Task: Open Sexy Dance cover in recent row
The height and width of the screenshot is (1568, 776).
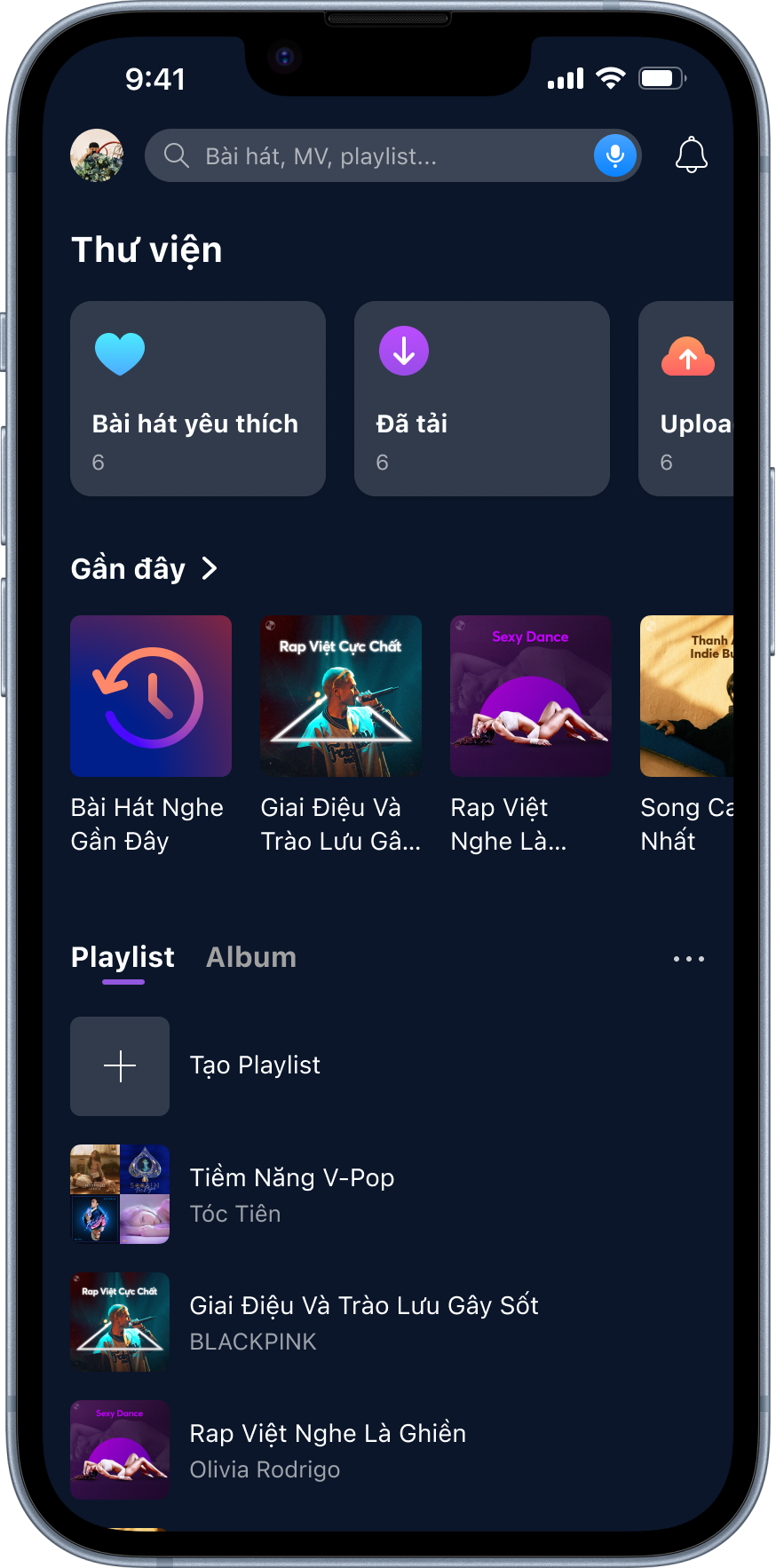Action: 531,696
